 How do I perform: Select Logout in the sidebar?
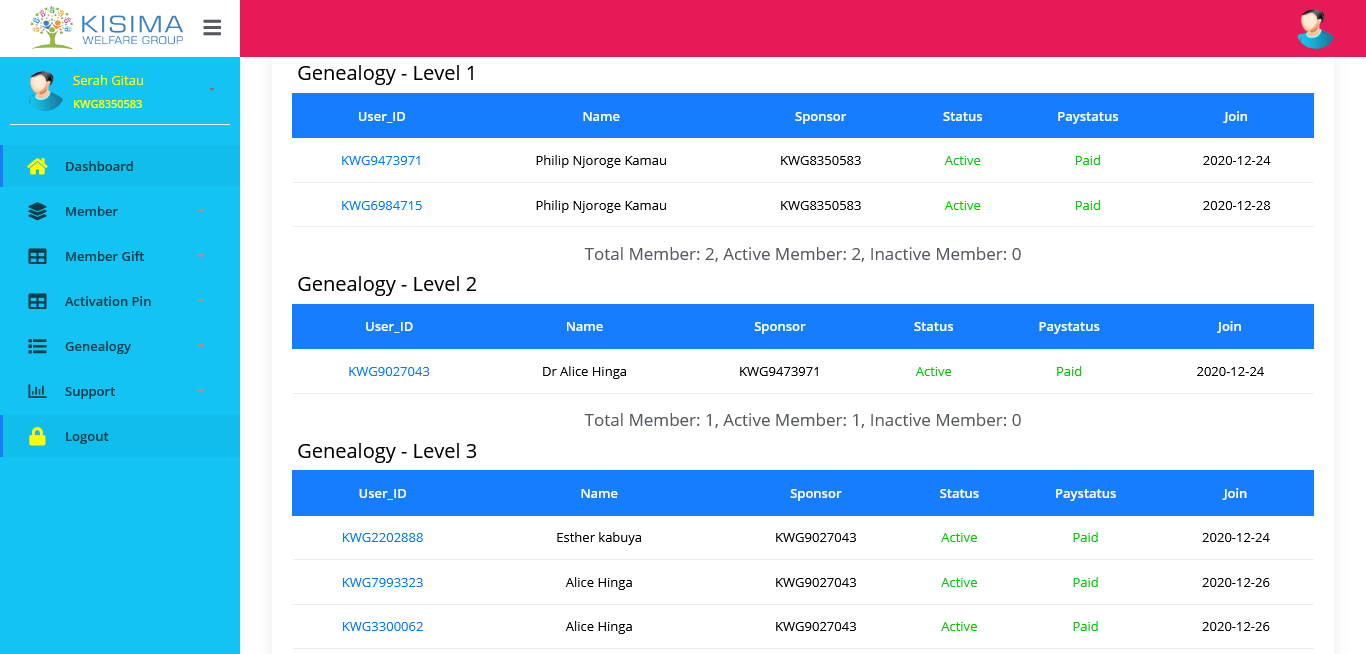tap(120, 436)
